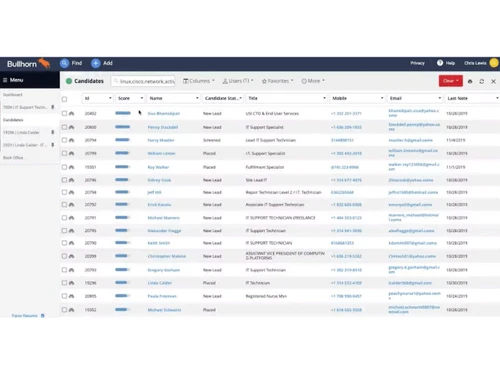Viewport: 500px width, 375px height.
Task: Click the green Candidates status dot
Action: [x=69, y=81]
